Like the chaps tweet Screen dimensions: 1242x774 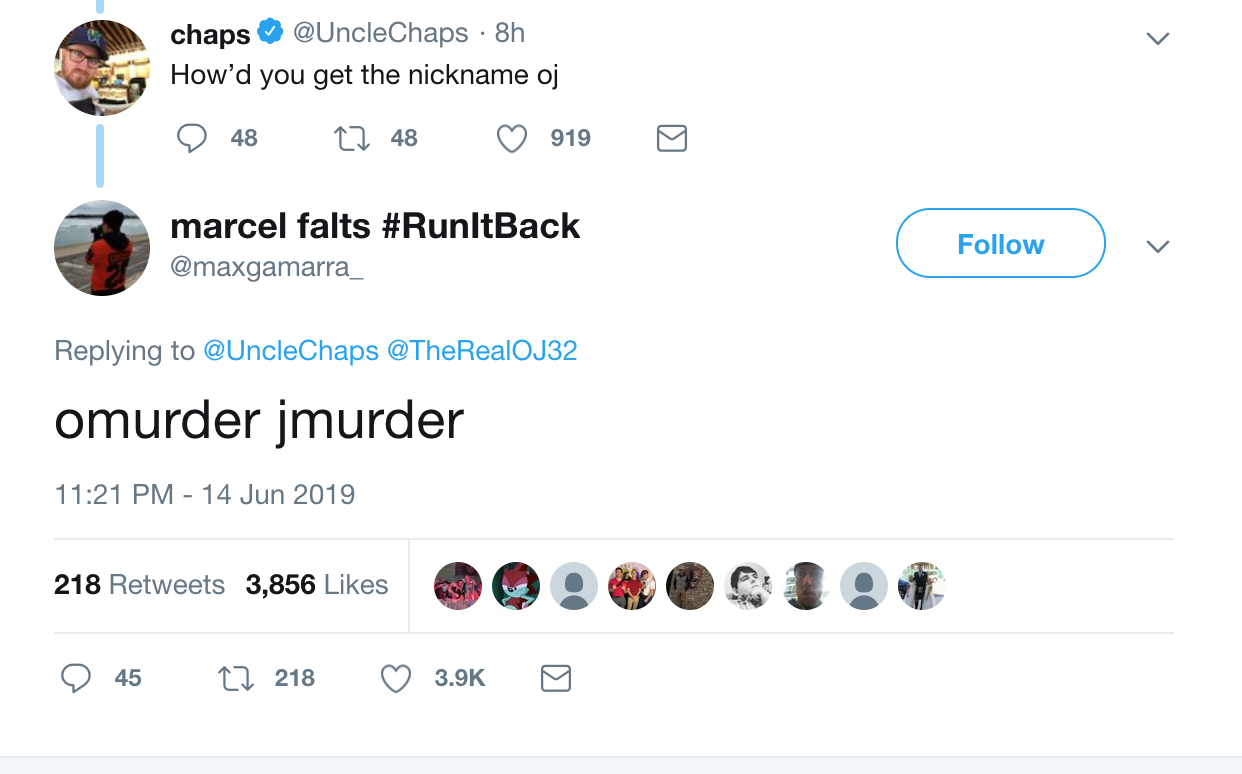tap(512, 138)
